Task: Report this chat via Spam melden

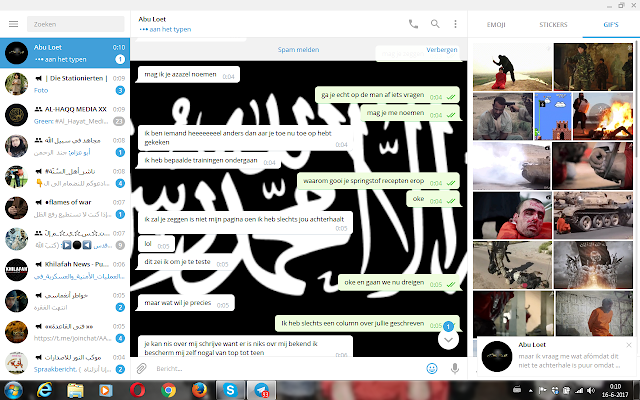Action: click(x=298, y=49)
